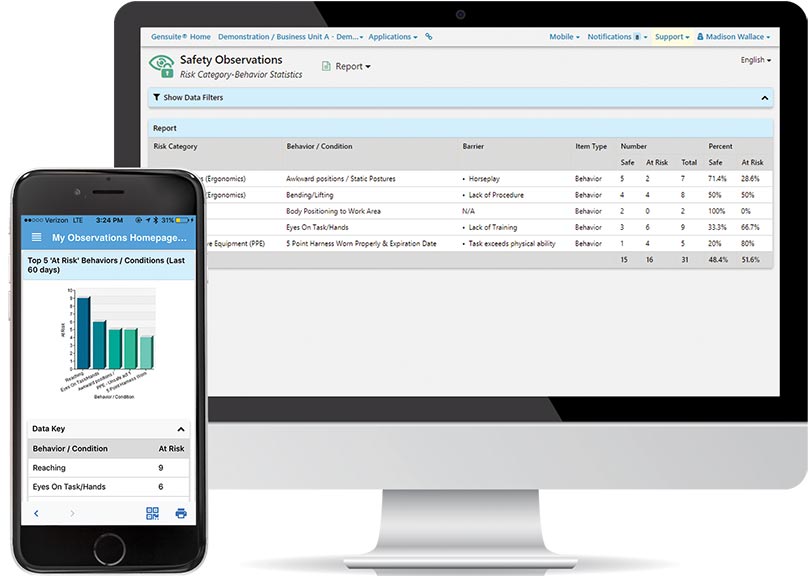
Task: Tap the QR code scanner icon
Action: coord(152,513)
